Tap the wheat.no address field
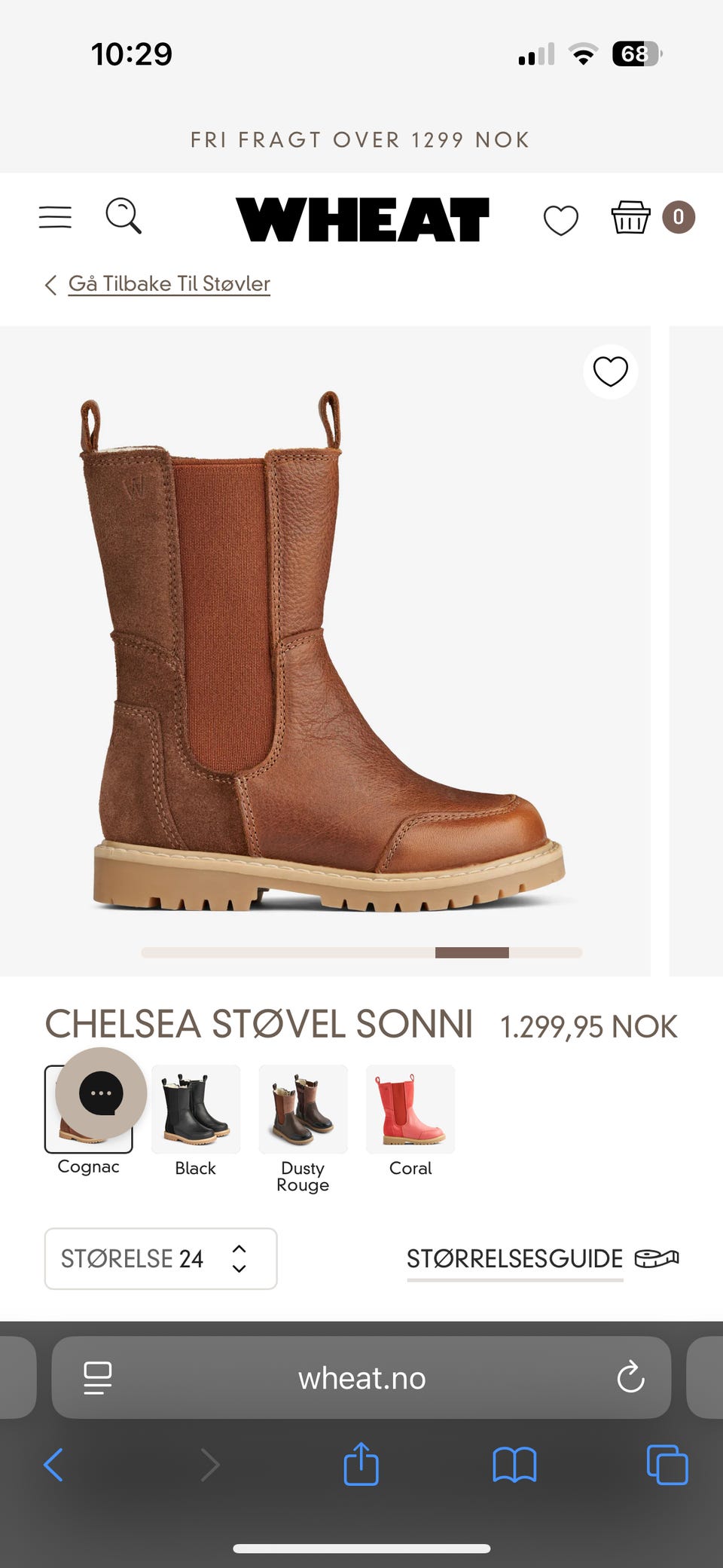Screen dimensions: 723x1568 pos(361,1377)
